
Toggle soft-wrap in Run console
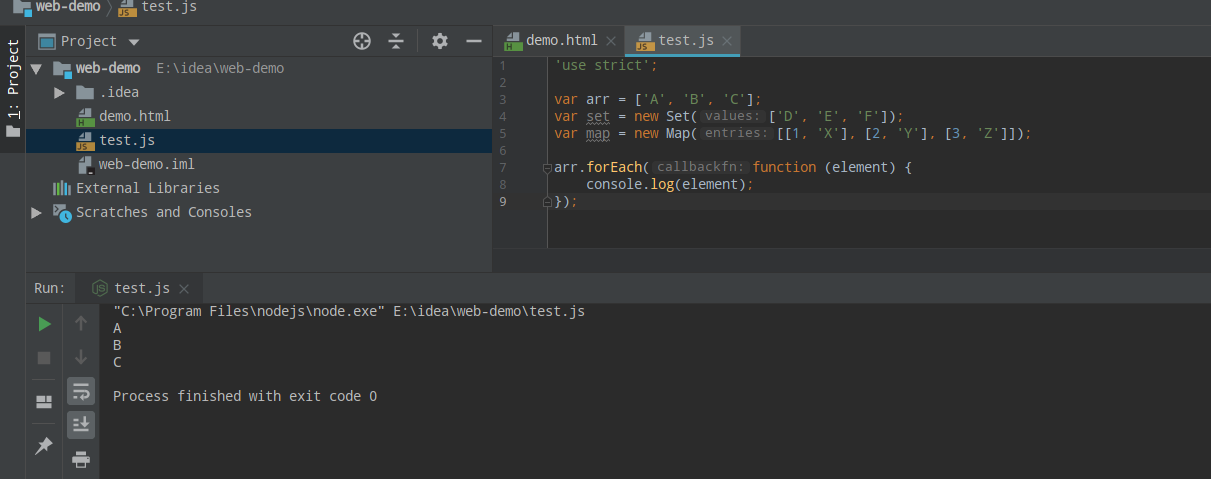(81, 390)
